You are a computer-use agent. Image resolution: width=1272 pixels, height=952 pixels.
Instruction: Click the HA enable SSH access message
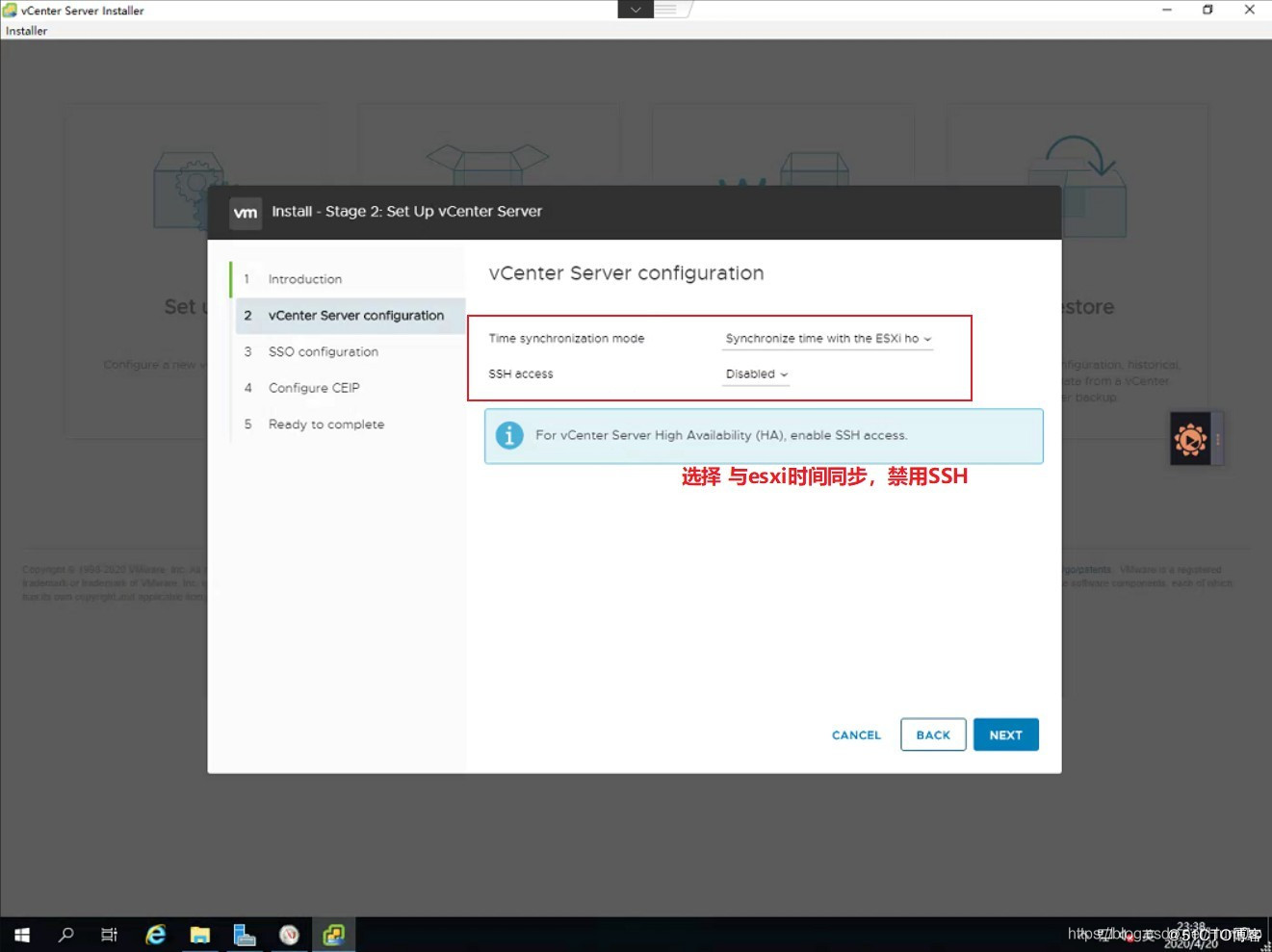721,435
